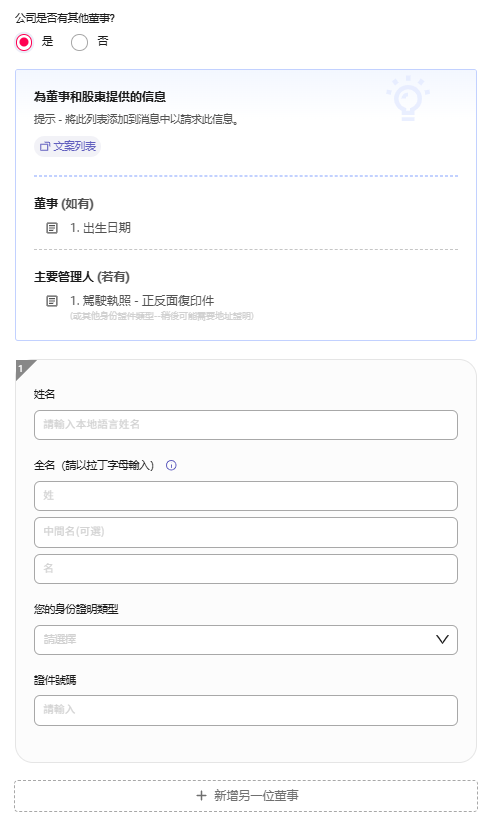This screenshot has width=491, height=832.
Task: Select the 否 radio button
Action: 79,42
